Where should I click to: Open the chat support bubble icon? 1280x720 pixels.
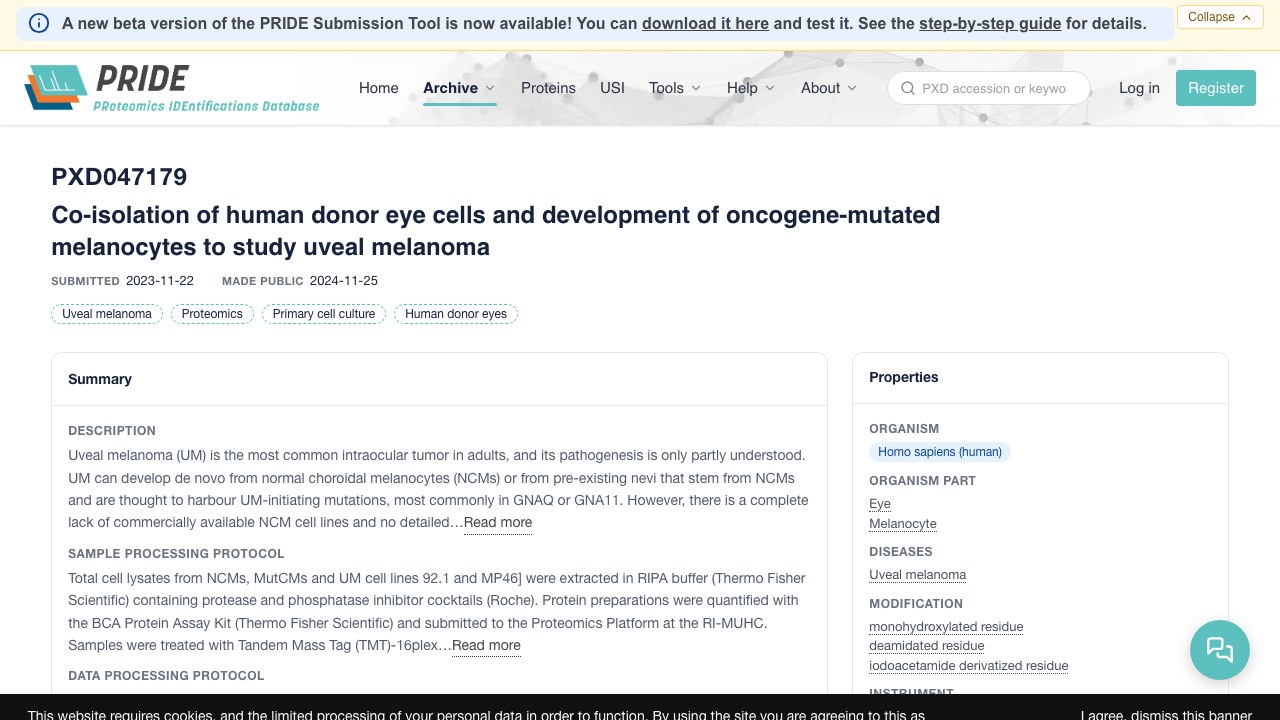(1220, 650)
